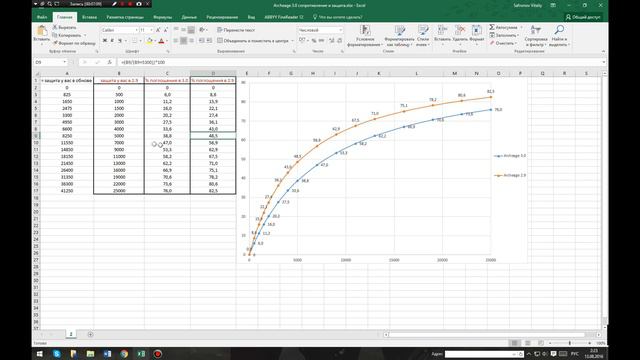The image size is (640, 360).
Task: Toggle Underline formatting
Action: tap(120, 41)
